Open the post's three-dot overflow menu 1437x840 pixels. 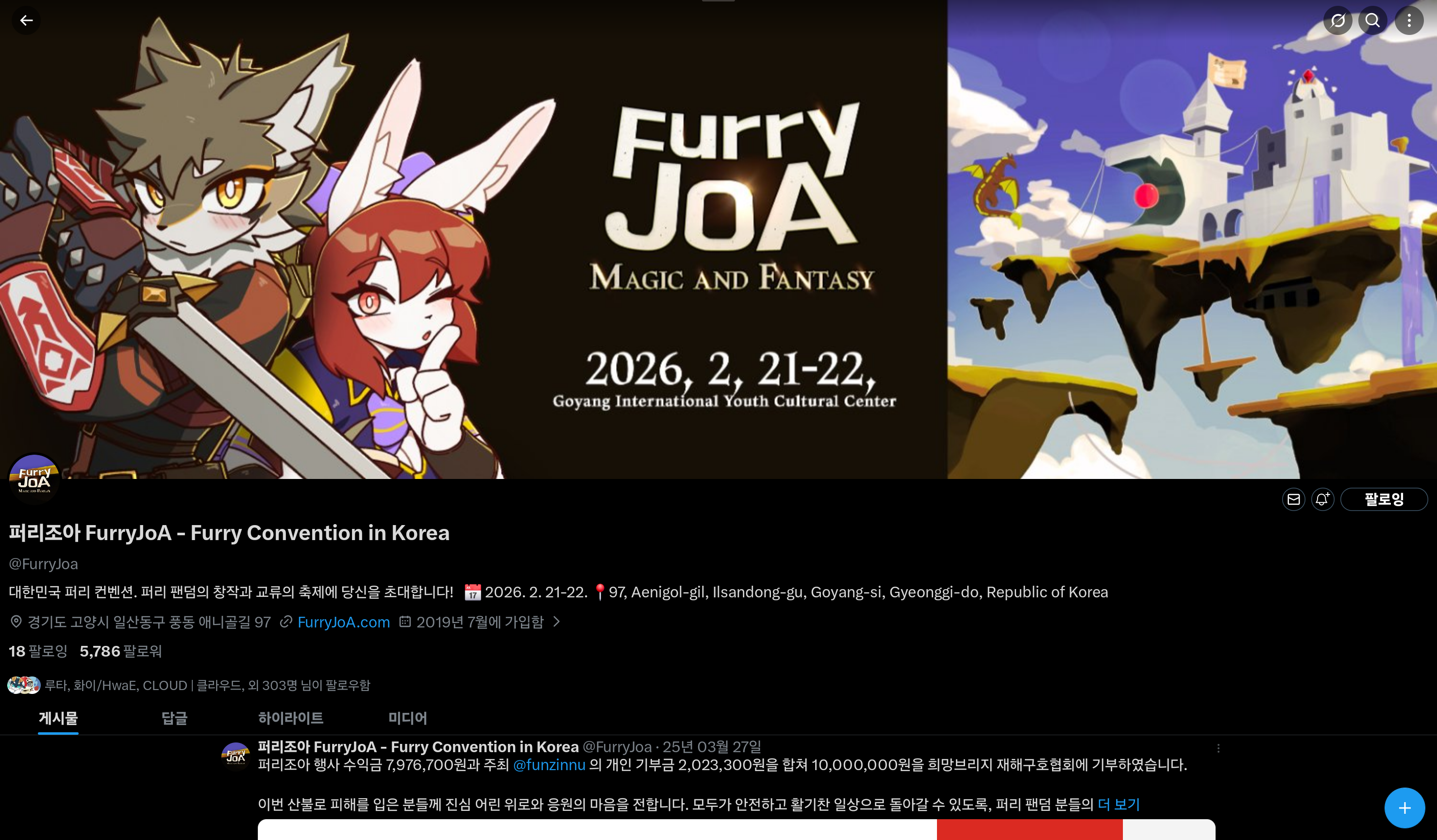click(1218, 748)
